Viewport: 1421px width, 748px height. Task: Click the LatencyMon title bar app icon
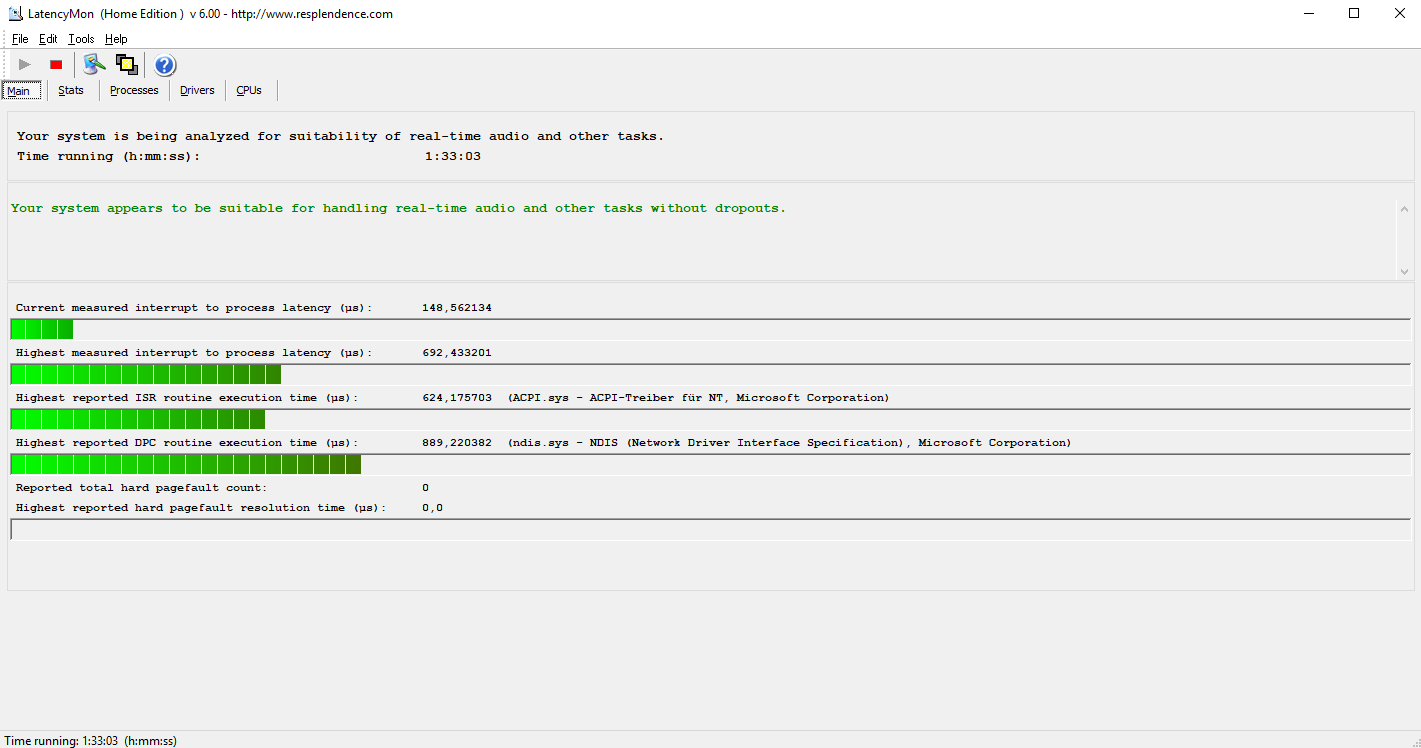click(x=15, y=14)
